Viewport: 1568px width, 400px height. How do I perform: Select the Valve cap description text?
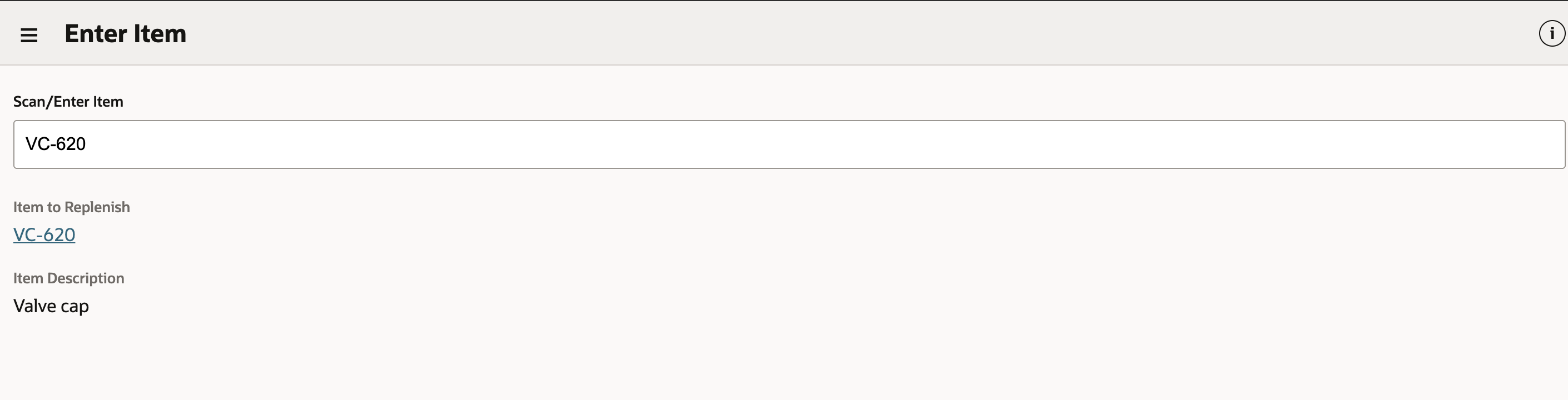[51, 306]
